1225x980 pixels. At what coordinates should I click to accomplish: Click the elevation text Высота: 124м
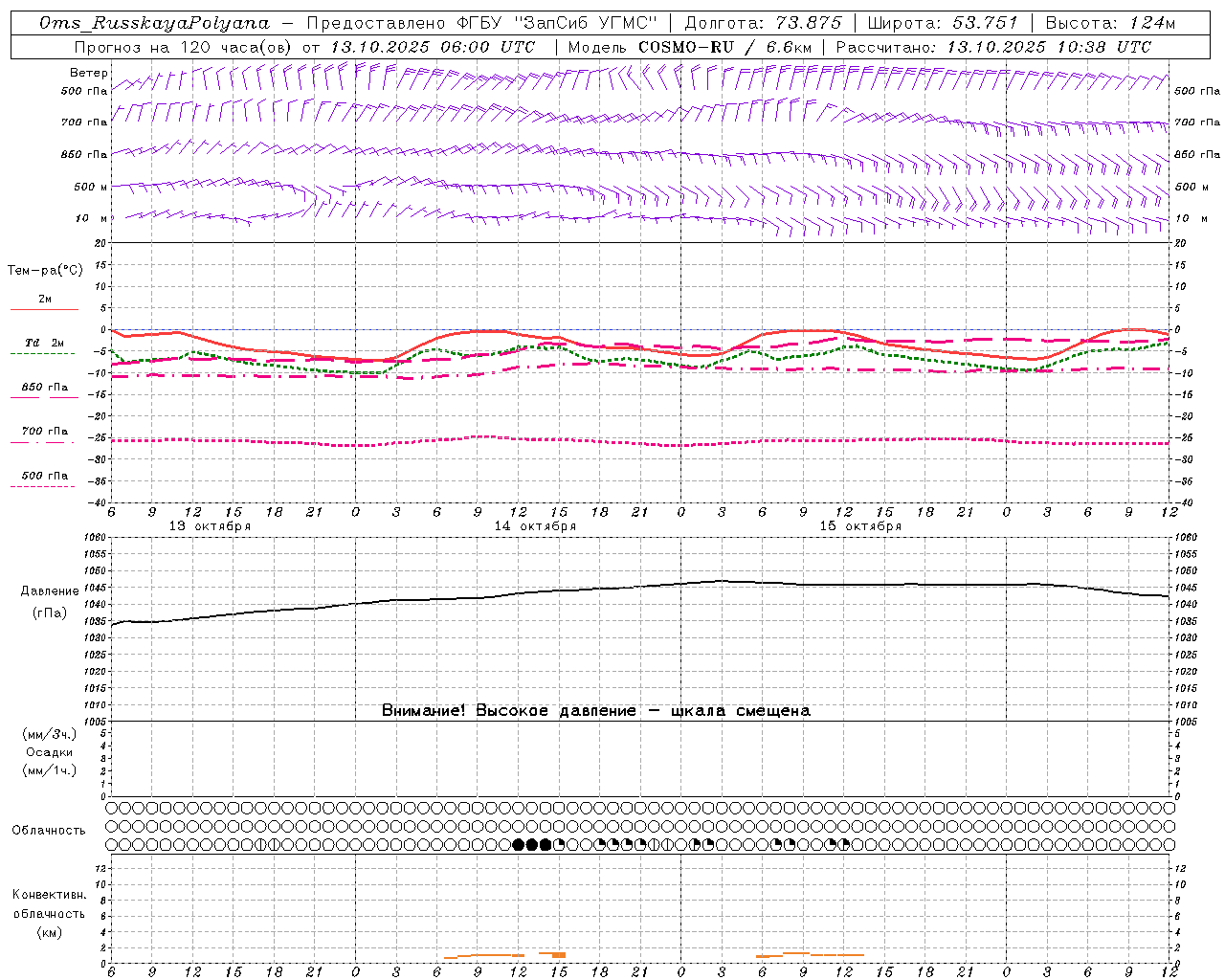[x=1110, y=23]
